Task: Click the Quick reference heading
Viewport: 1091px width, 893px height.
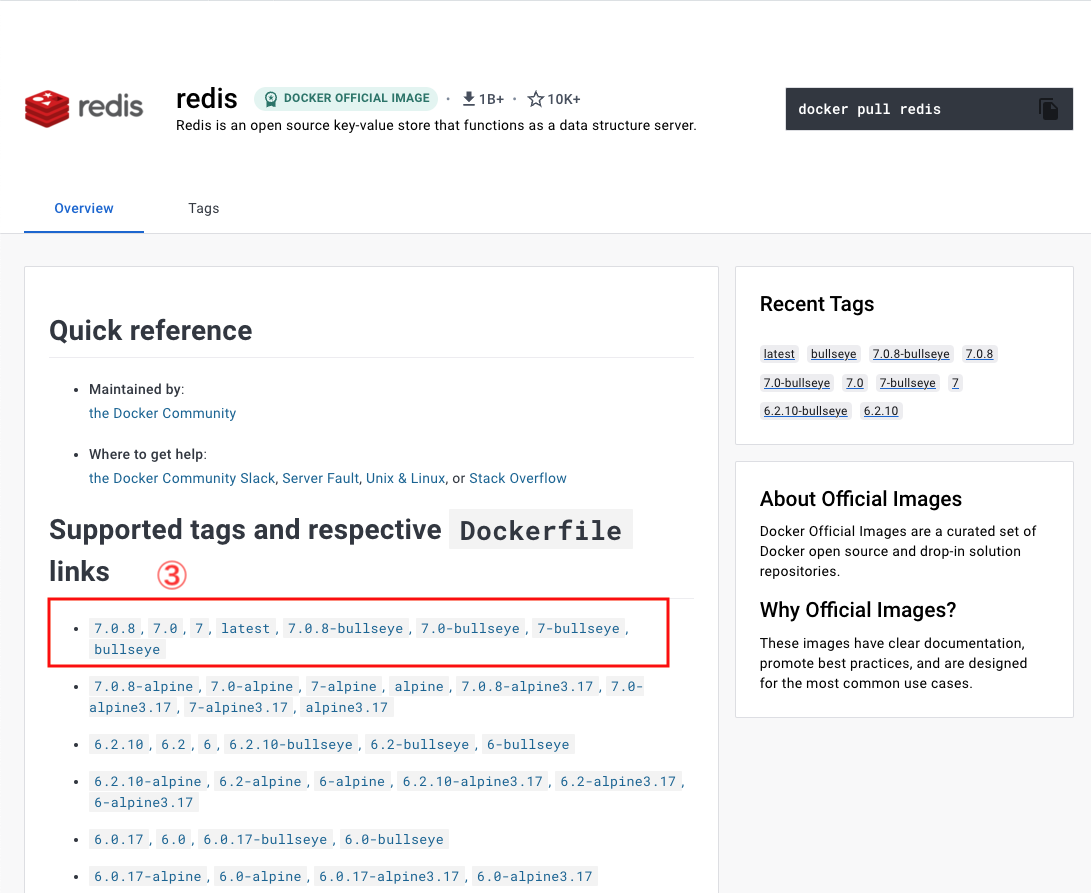Action: point(150,331)
